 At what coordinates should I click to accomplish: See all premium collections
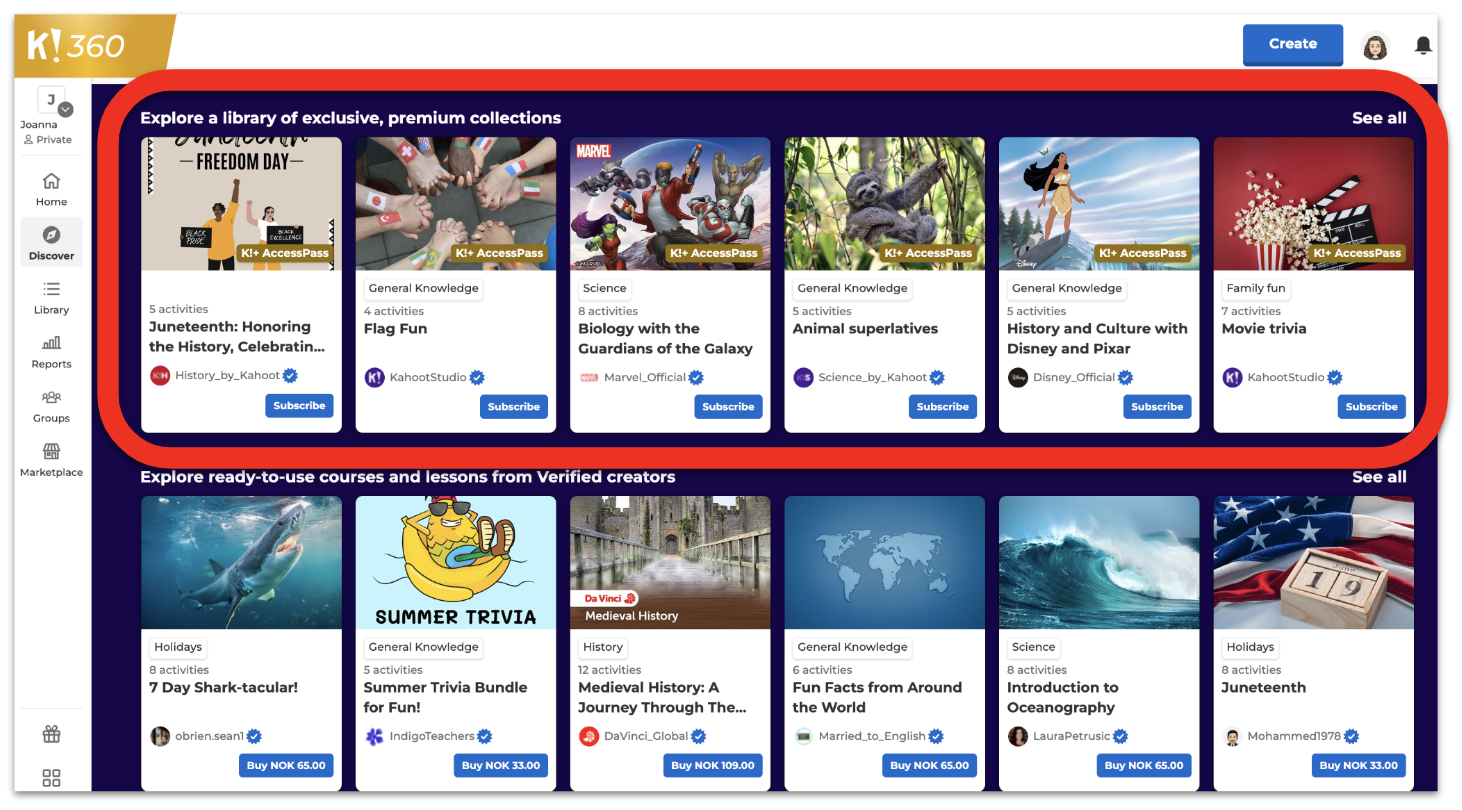(1379, 118)
